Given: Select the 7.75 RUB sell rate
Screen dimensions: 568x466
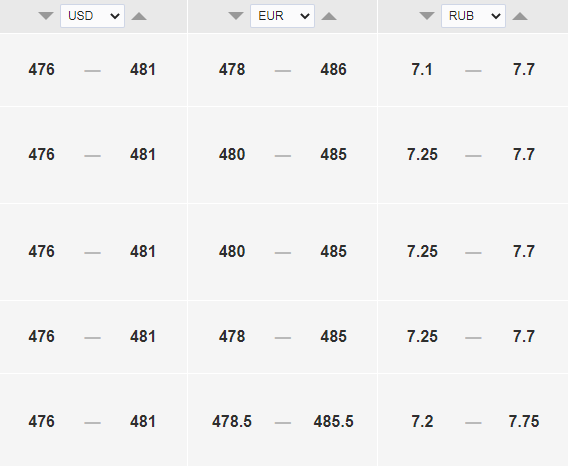Looking at the screenshot, I should click(524, 421).
